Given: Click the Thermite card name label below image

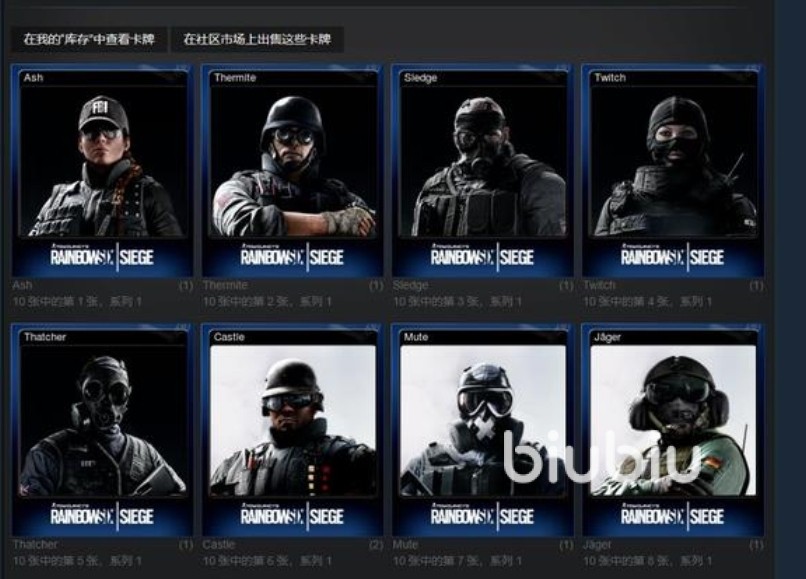Looking at the screenshot, I should coord(225,285).
